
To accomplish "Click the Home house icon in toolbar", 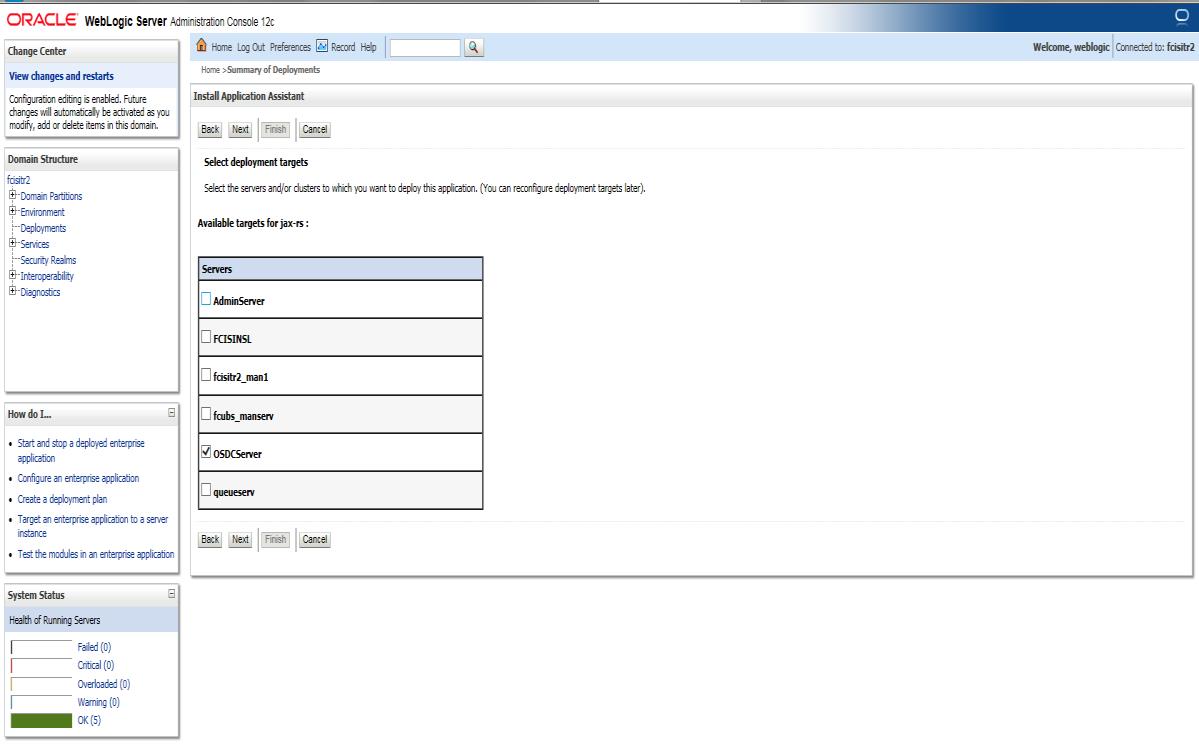I will 201,46.
